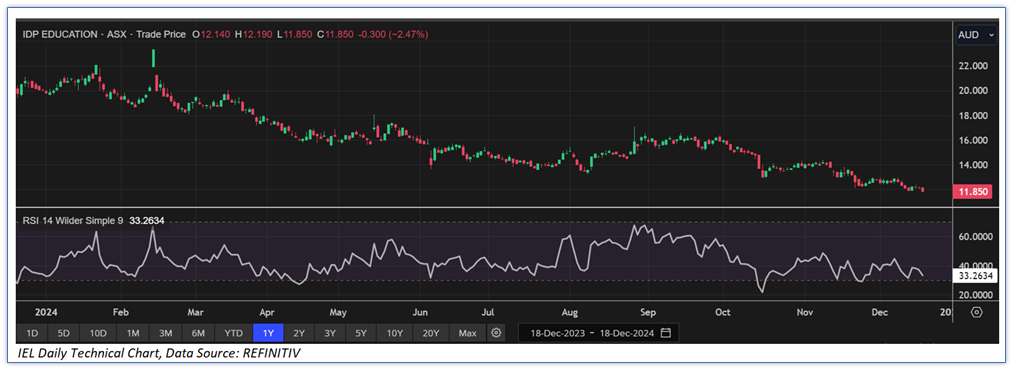This screenshot has height=370, width=1013.
Task: Click the Sep label on time axis
Action: (x=648, y=313)
